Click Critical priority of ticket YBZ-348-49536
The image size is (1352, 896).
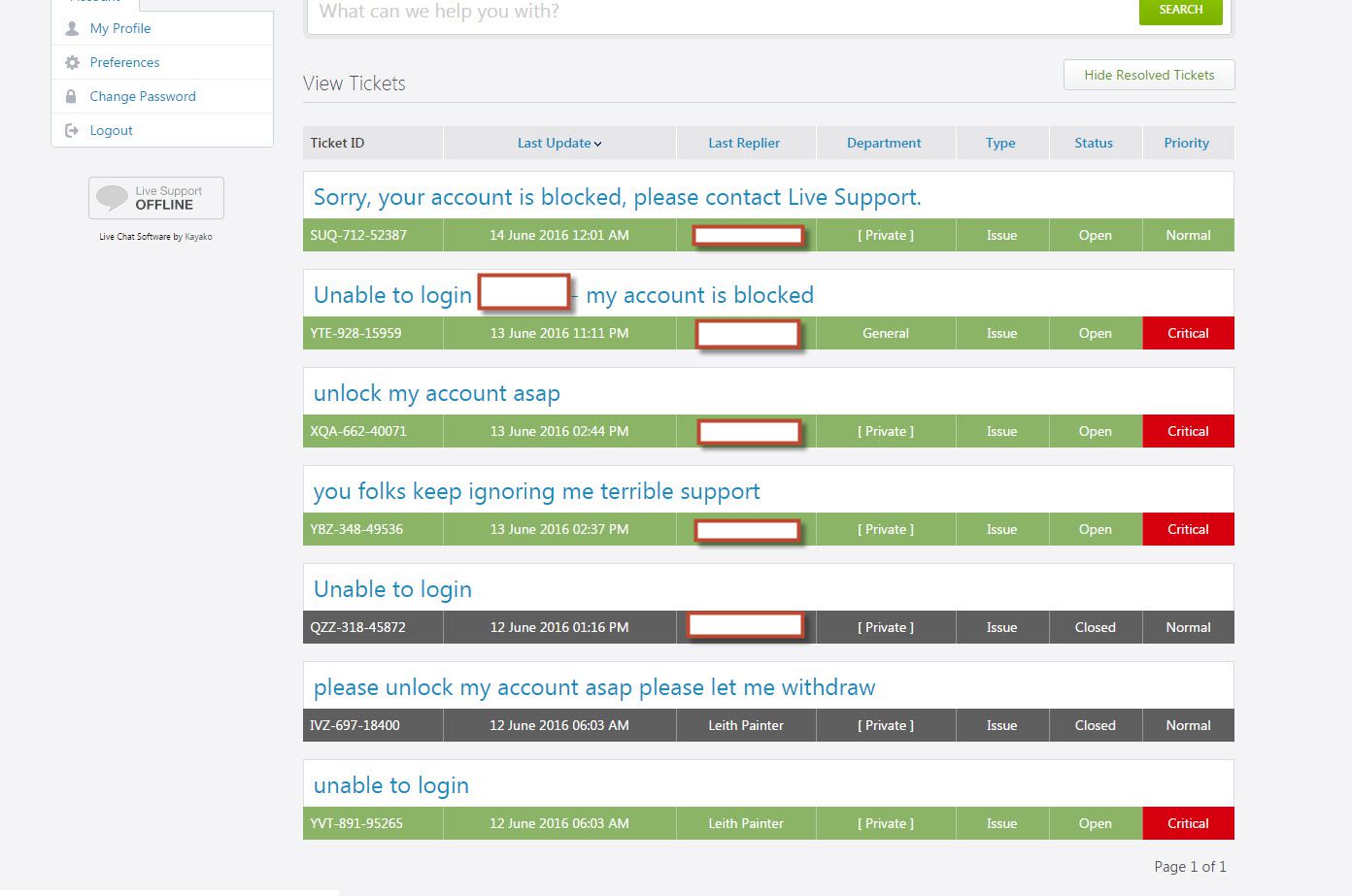(1188, 529)
